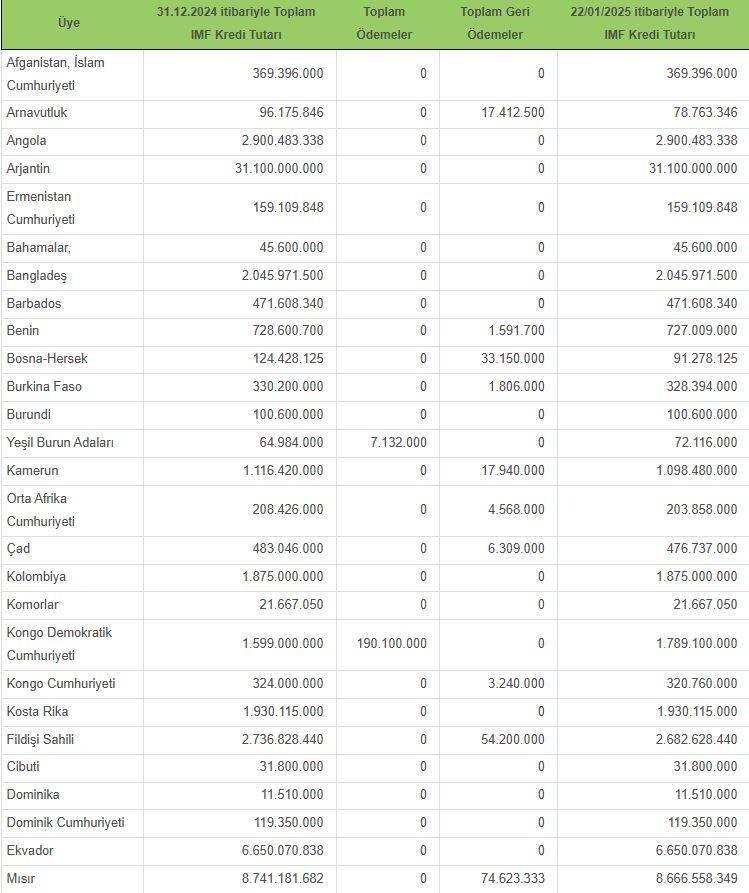Select the Toplam Ödemeler column header
The width and height of the screenshot is (749, 893).
point(384,23)
